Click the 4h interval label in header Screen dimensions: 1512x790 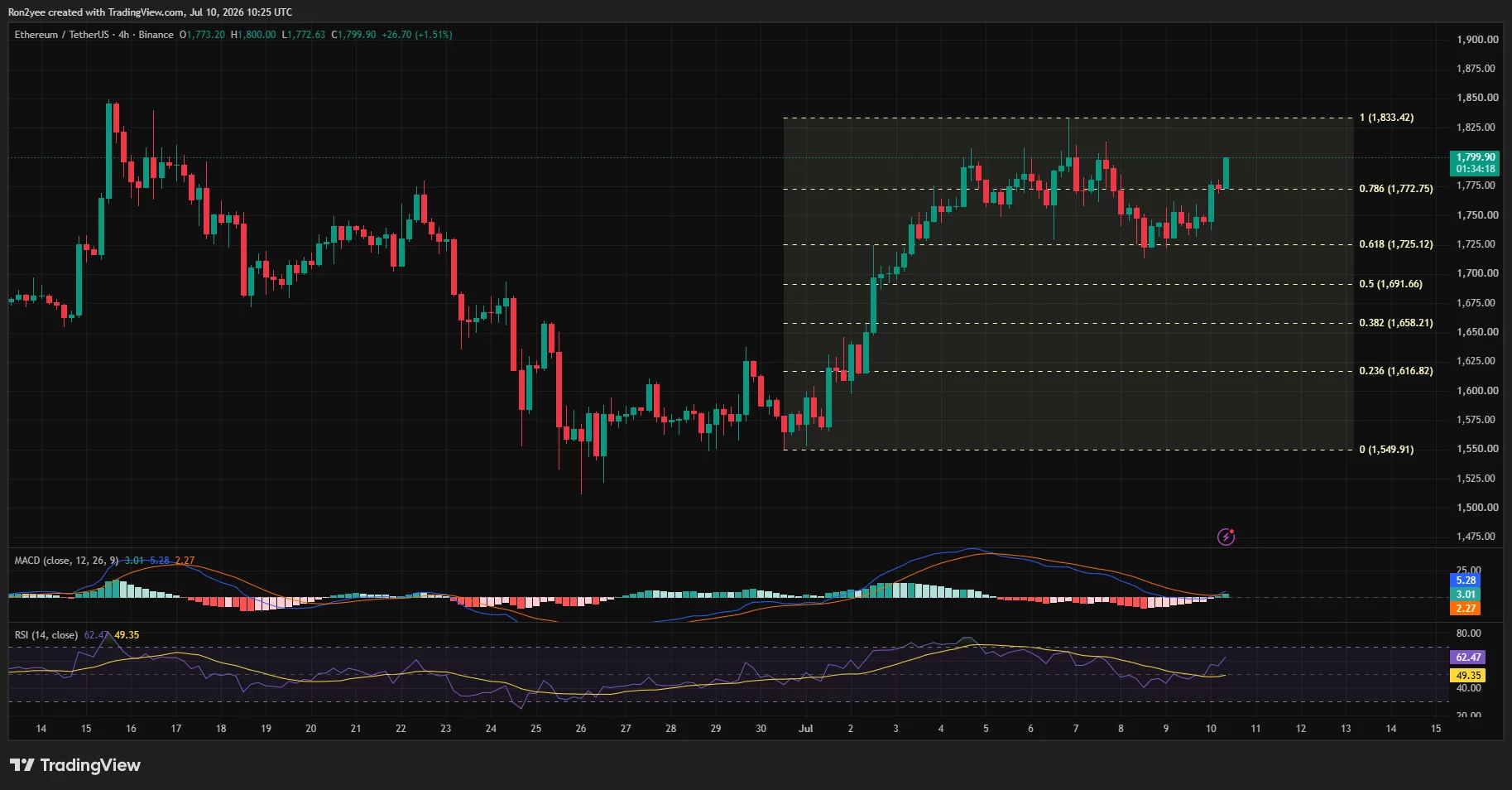[124, 35]
